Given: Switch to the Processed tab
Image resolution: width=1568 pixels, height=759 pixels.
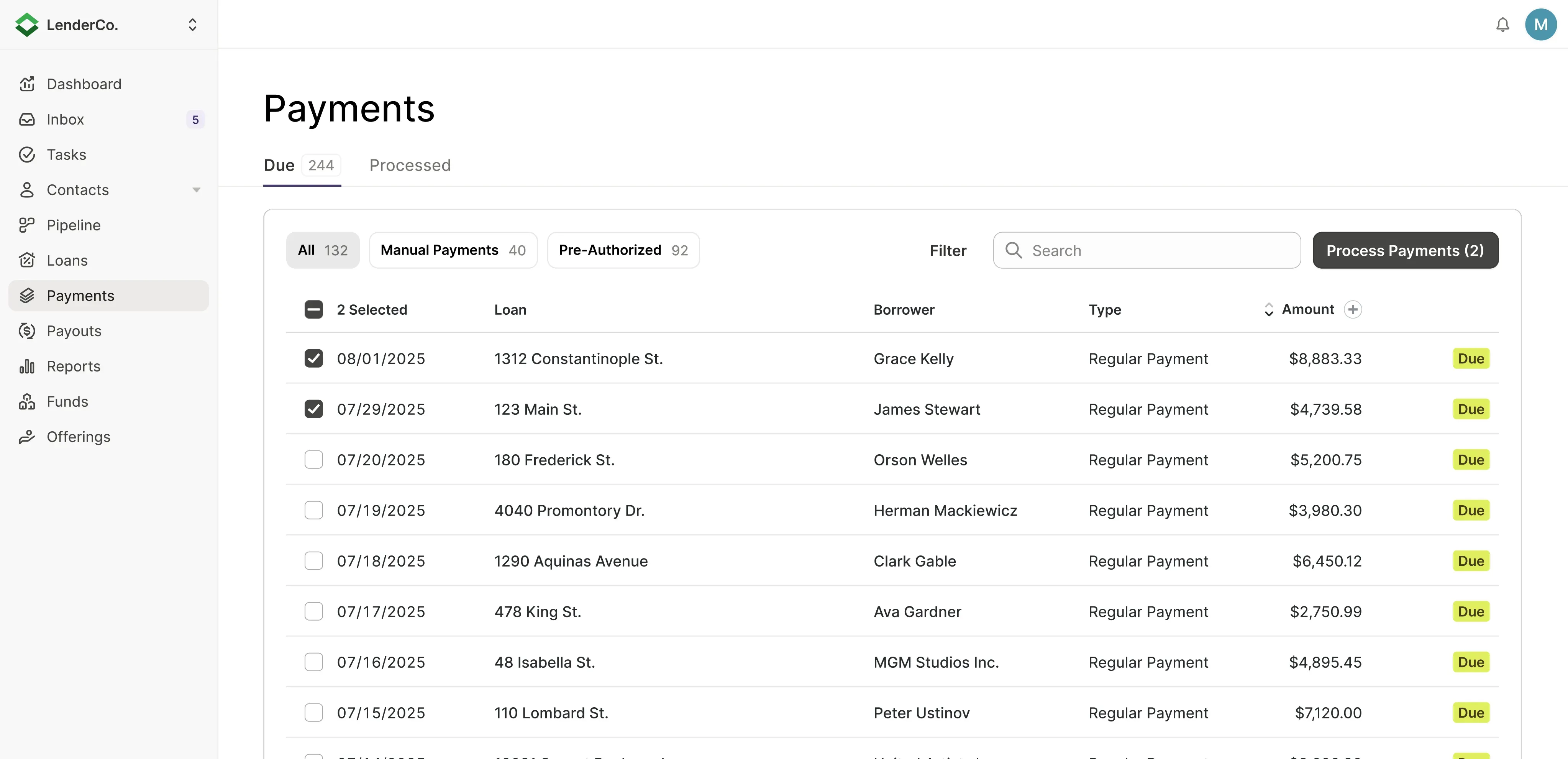Looking at the screenshot, I should point(410,165).
